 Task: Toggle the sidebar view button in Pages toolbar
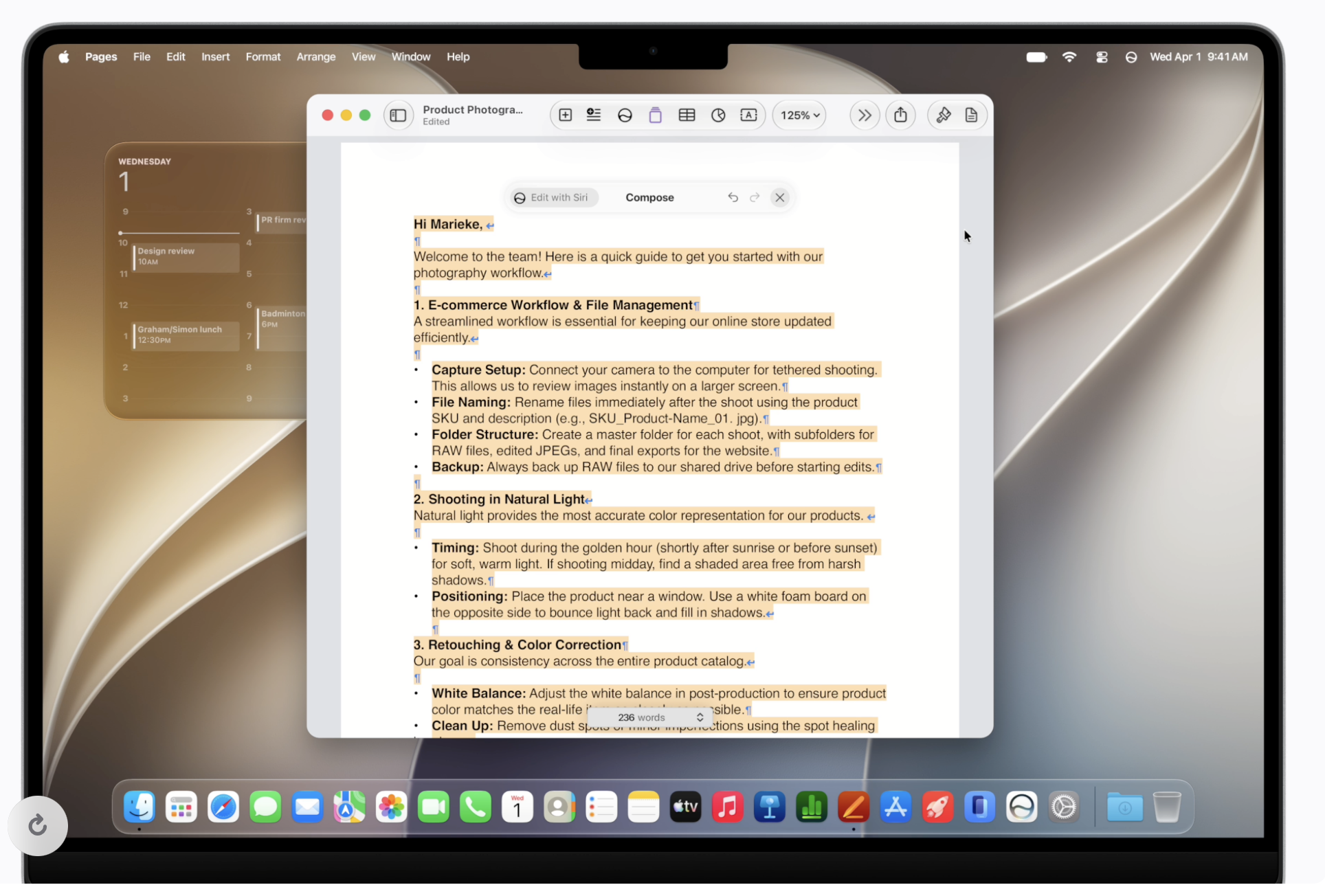coord(398,115)
